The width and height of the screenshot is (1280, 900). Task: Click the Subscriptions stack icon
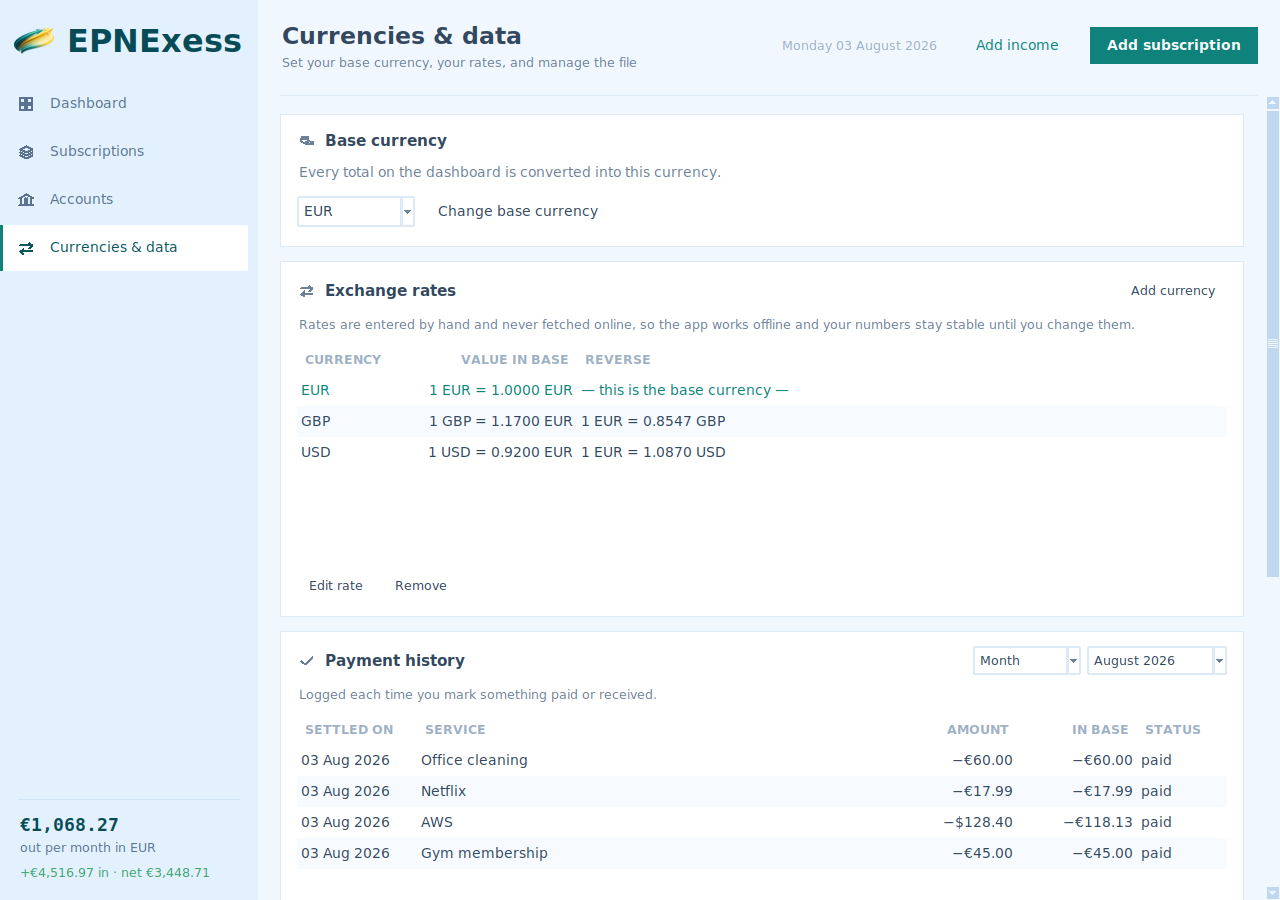[x=26, y=152]
